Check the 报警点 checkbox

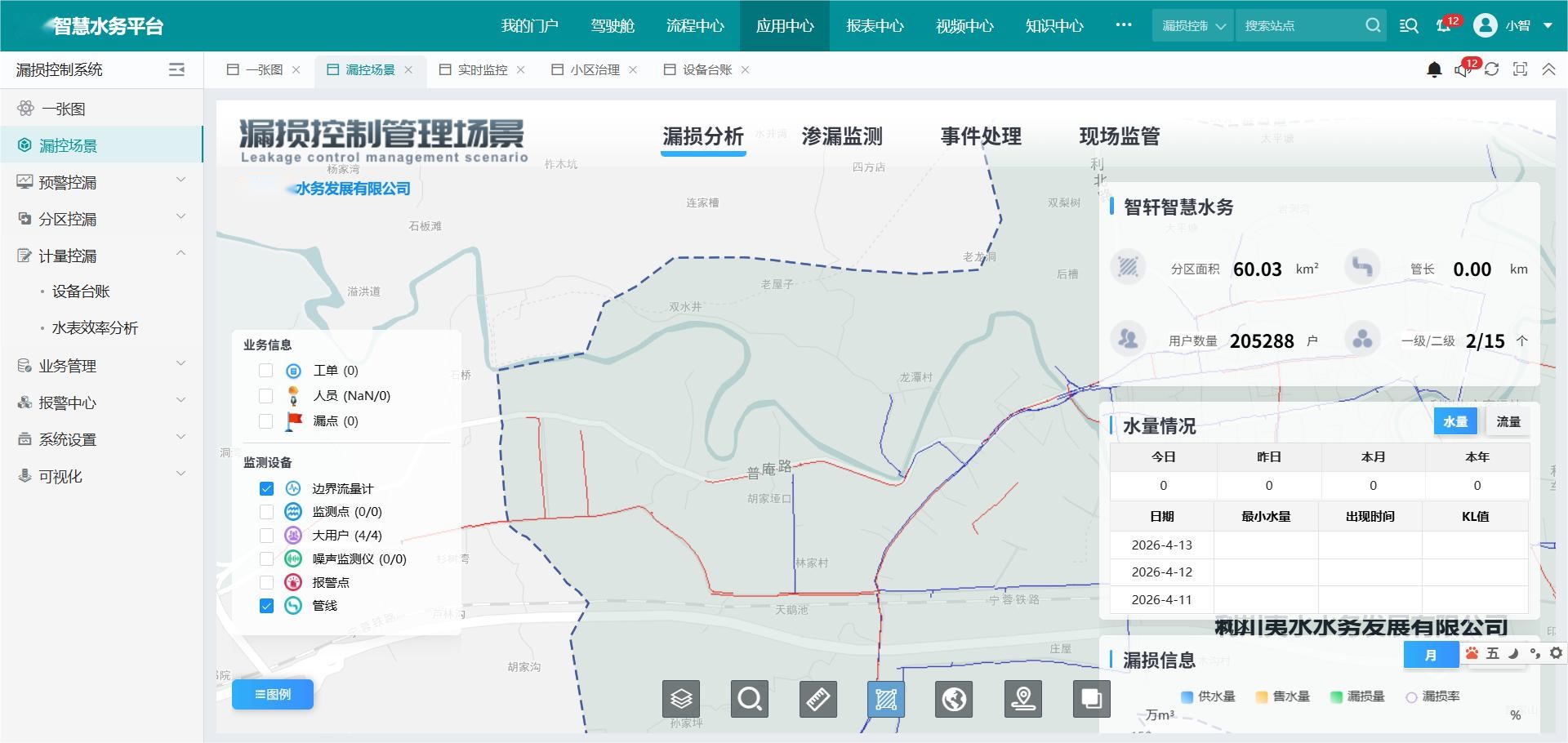[266, 582]
